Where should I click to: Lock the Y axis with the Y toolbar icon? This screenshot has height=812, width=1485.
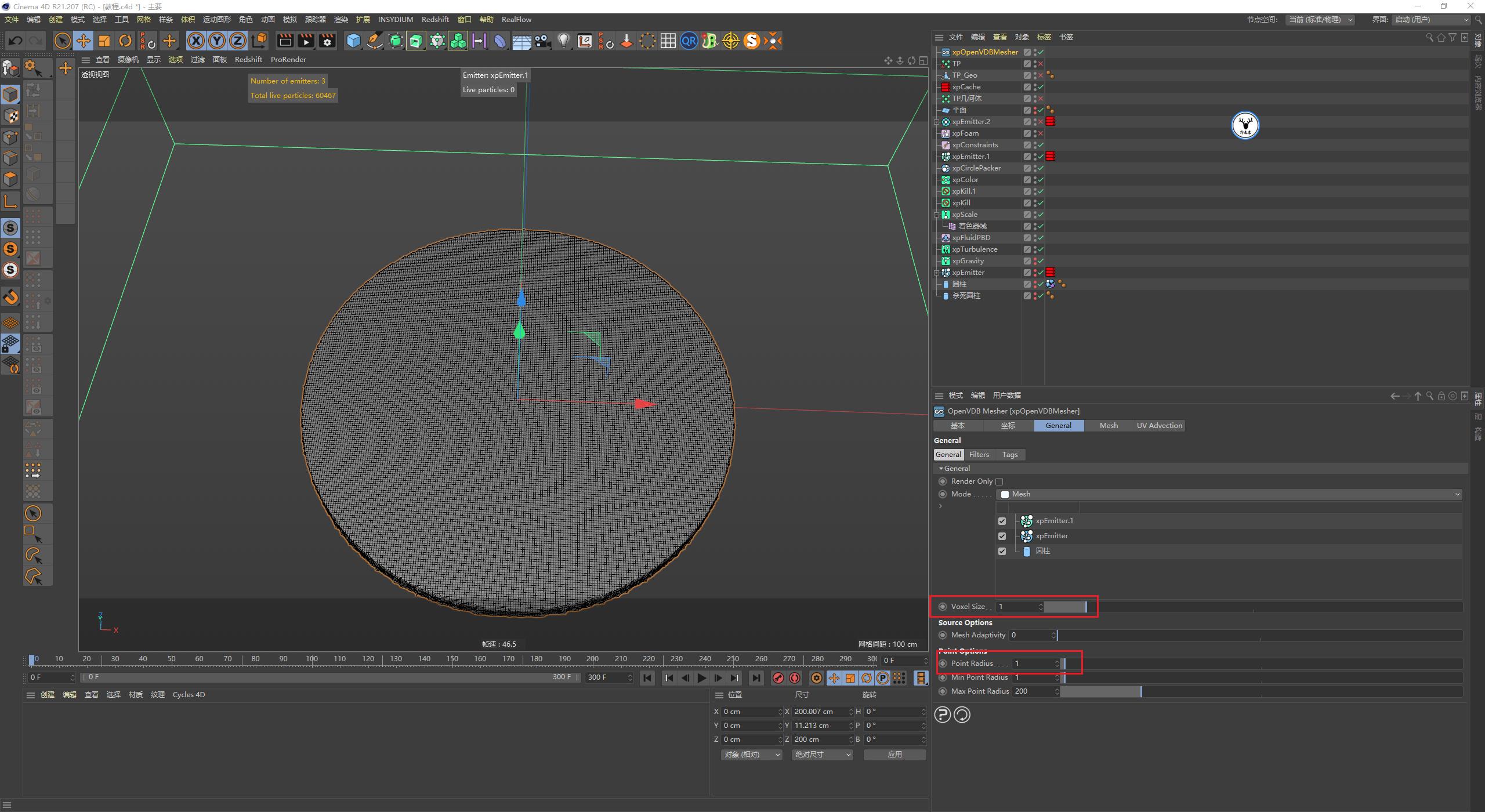coord(216,41)
